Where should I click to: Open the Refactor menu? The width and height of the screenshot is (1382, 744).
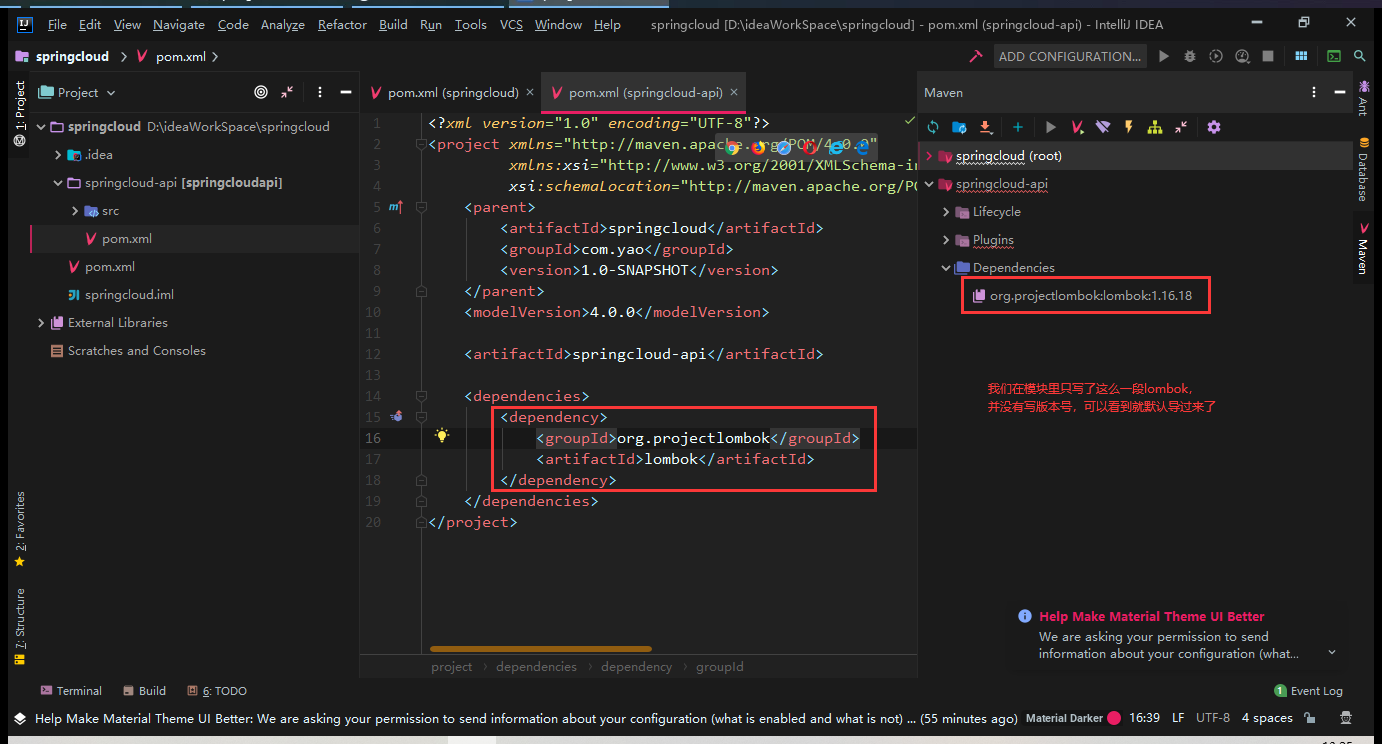pyautogui.click(x=342, y=24)
